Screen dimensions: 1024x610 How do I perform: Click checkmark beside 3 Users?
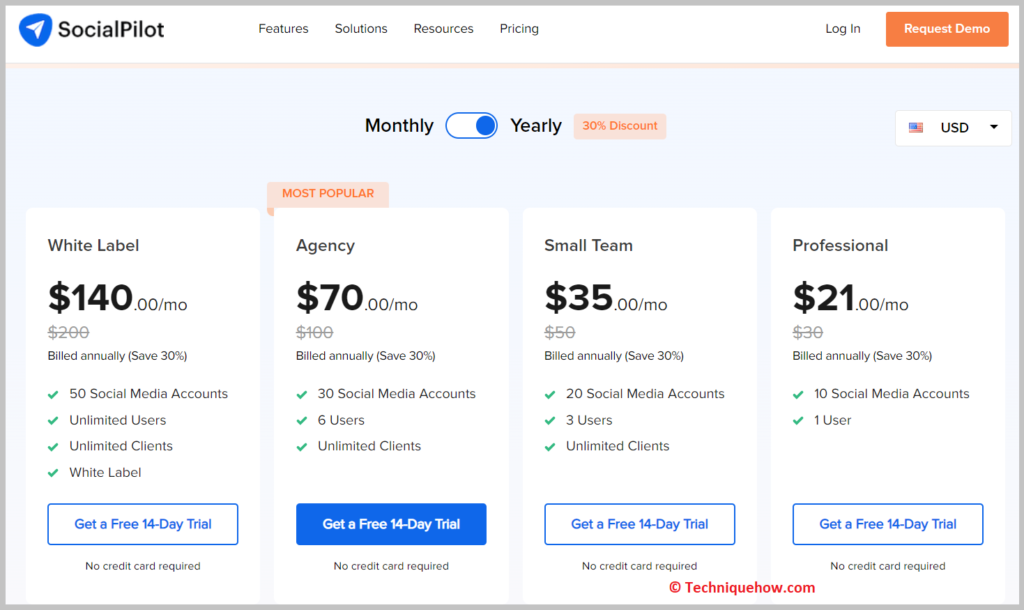pos(550,421)
